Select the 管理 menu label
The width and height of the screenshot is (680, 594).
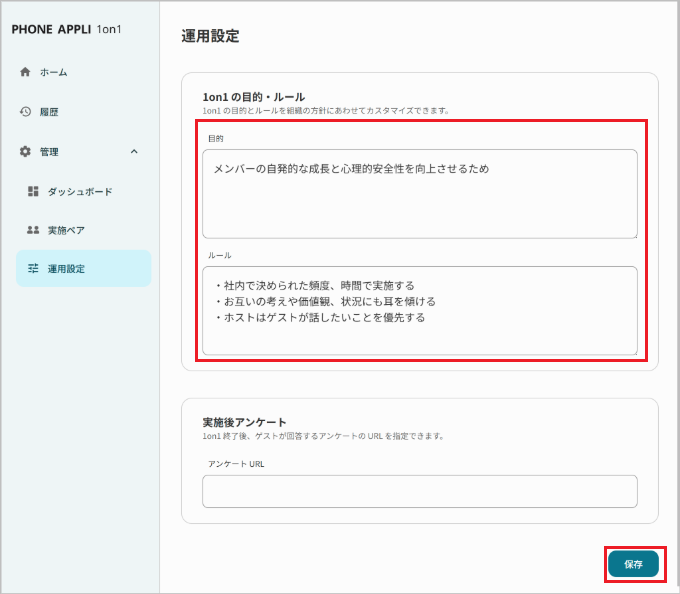click(49, 152)
